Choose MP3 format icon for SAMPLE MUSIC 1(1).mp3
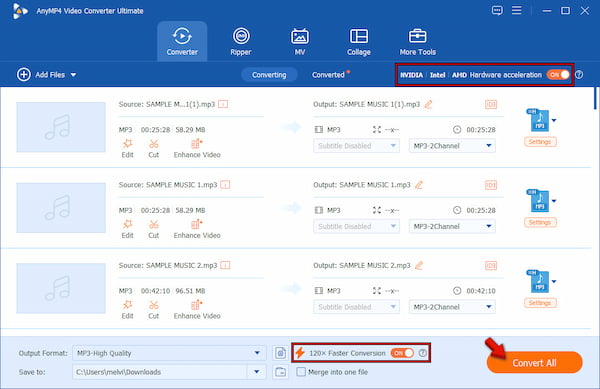The height and width of the screenshot is (389, 600). pyautogui.click(x=539, y=120)
